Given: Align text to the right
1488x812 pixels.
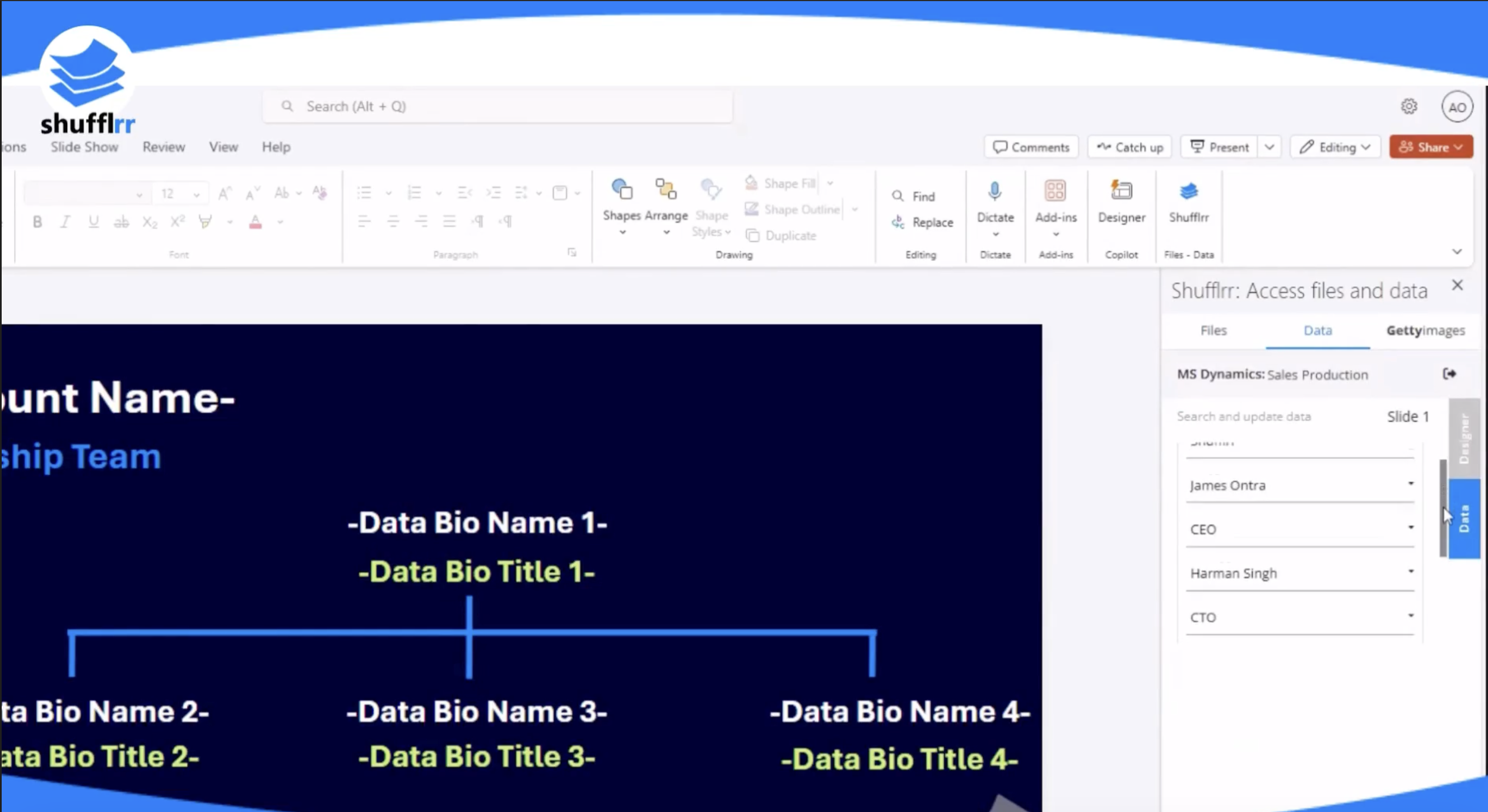Looking at the screenshot, I should [421, 221].
